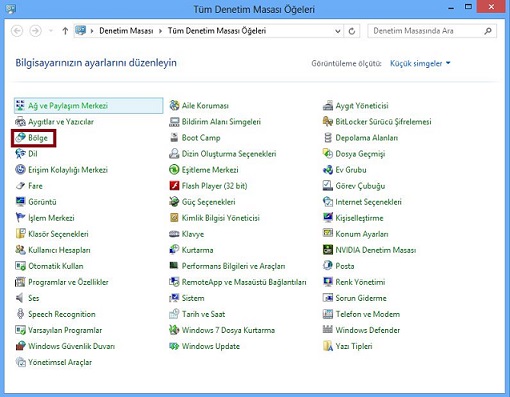Viewport: 510px width, 397px height.
Task: Click the Klavye keyboard icon
Action: [174, 234]
